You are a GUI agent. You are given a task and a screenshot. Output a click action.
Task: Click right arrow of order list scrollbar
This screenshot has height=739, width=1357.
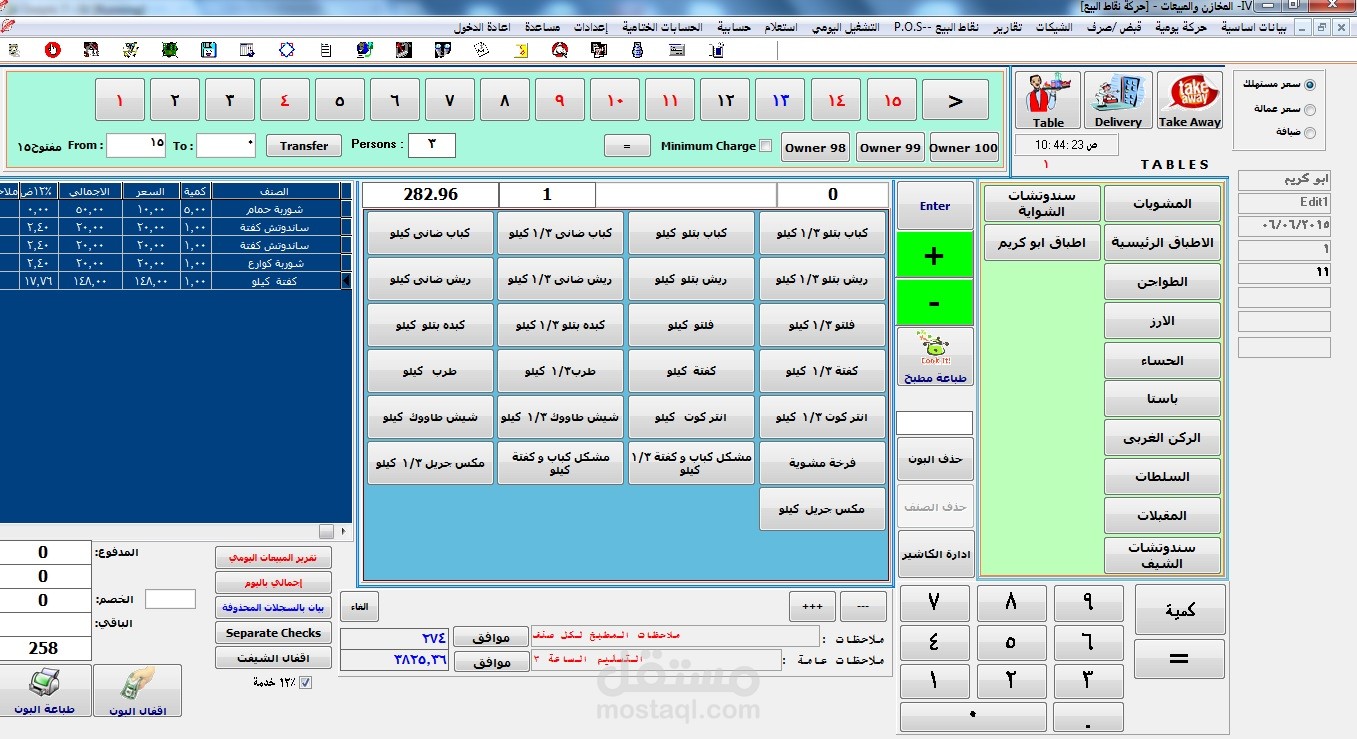pos(344,531)
